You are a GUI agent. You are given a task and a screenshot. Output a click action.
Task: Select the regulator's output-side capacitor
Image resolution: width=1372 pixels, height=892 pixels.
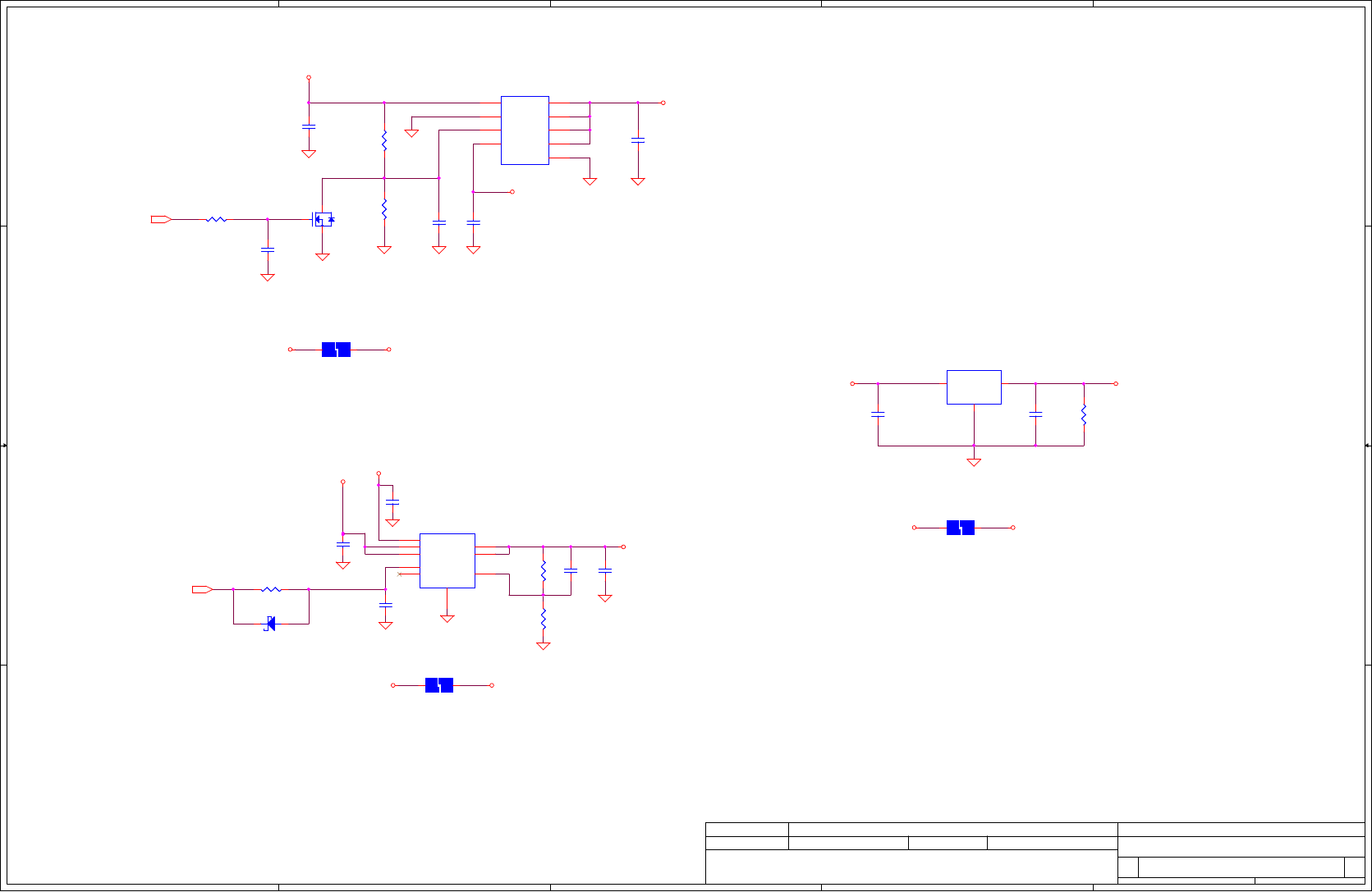click(1035, 414)
